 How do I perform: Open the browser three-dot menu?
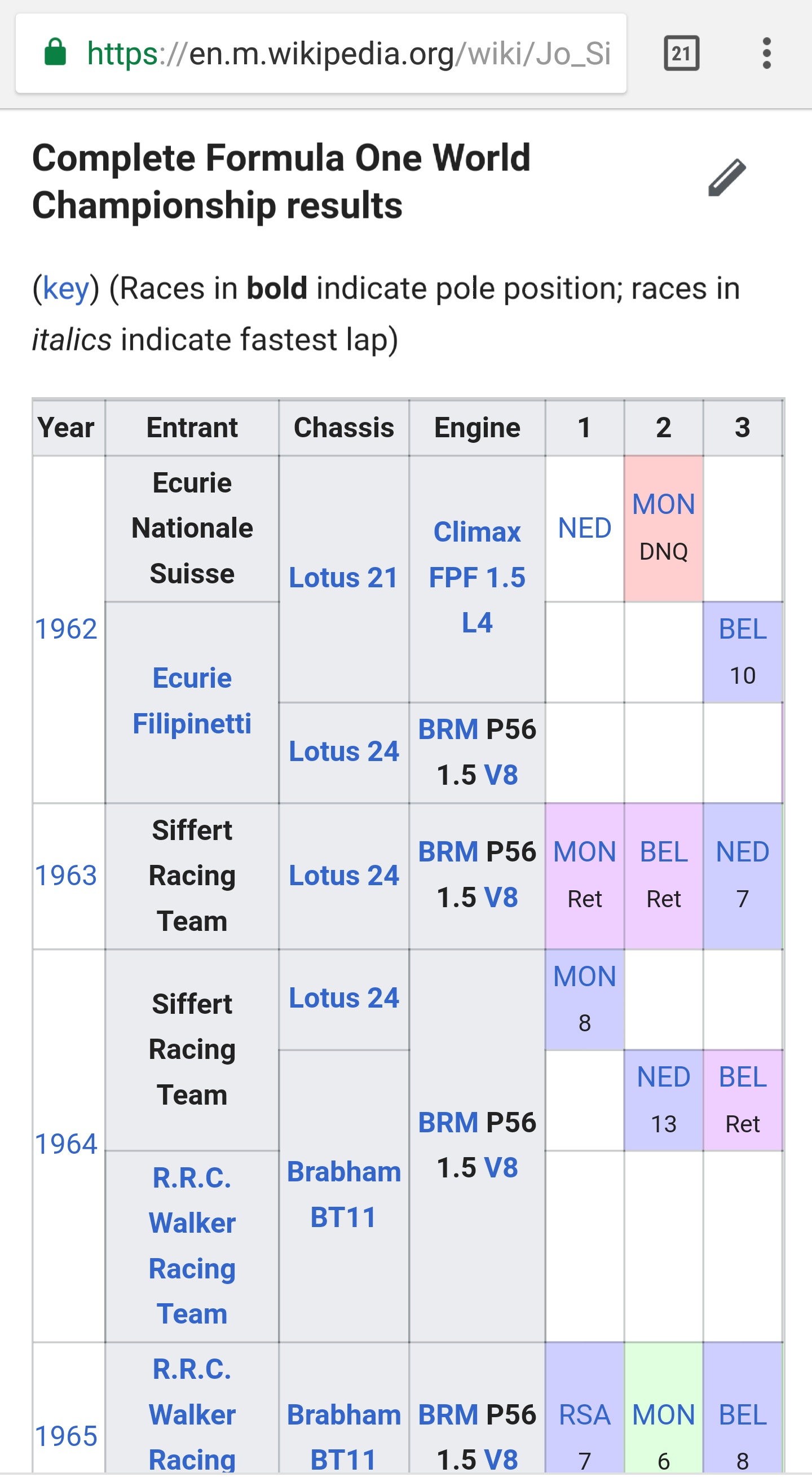pos(766,54)
